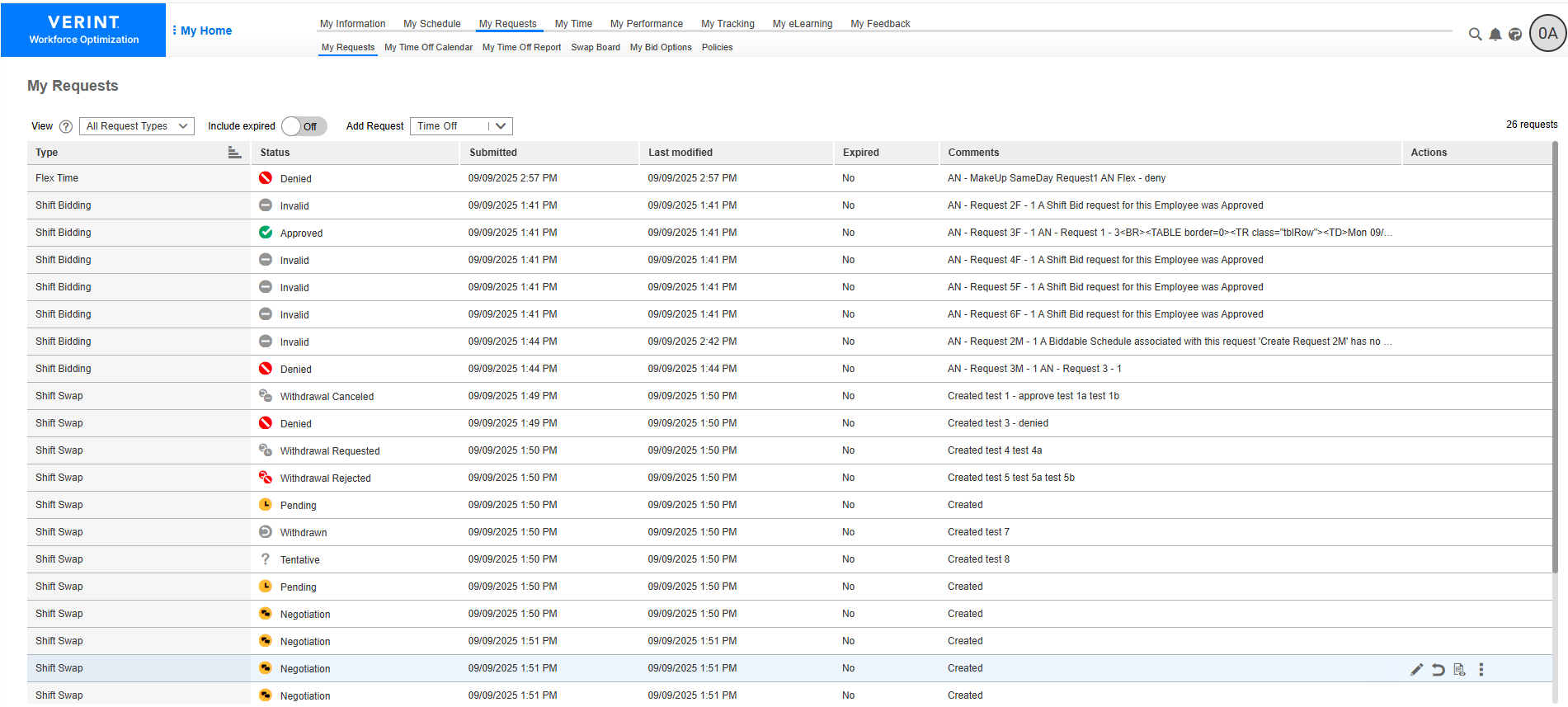Select the My Bid Options sub-tab
This screenshot has width=1568, height=707.
tap(661, 47)
